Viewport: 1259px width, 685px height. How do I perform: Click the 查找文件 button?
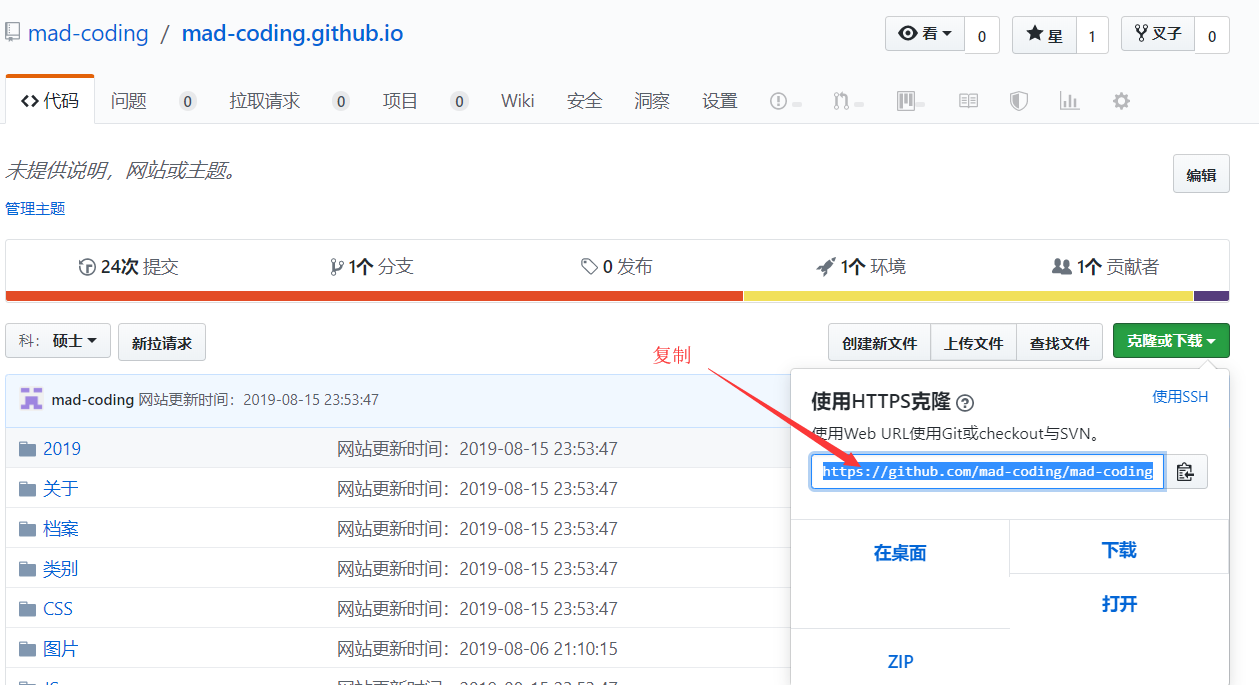[1060, 342]
